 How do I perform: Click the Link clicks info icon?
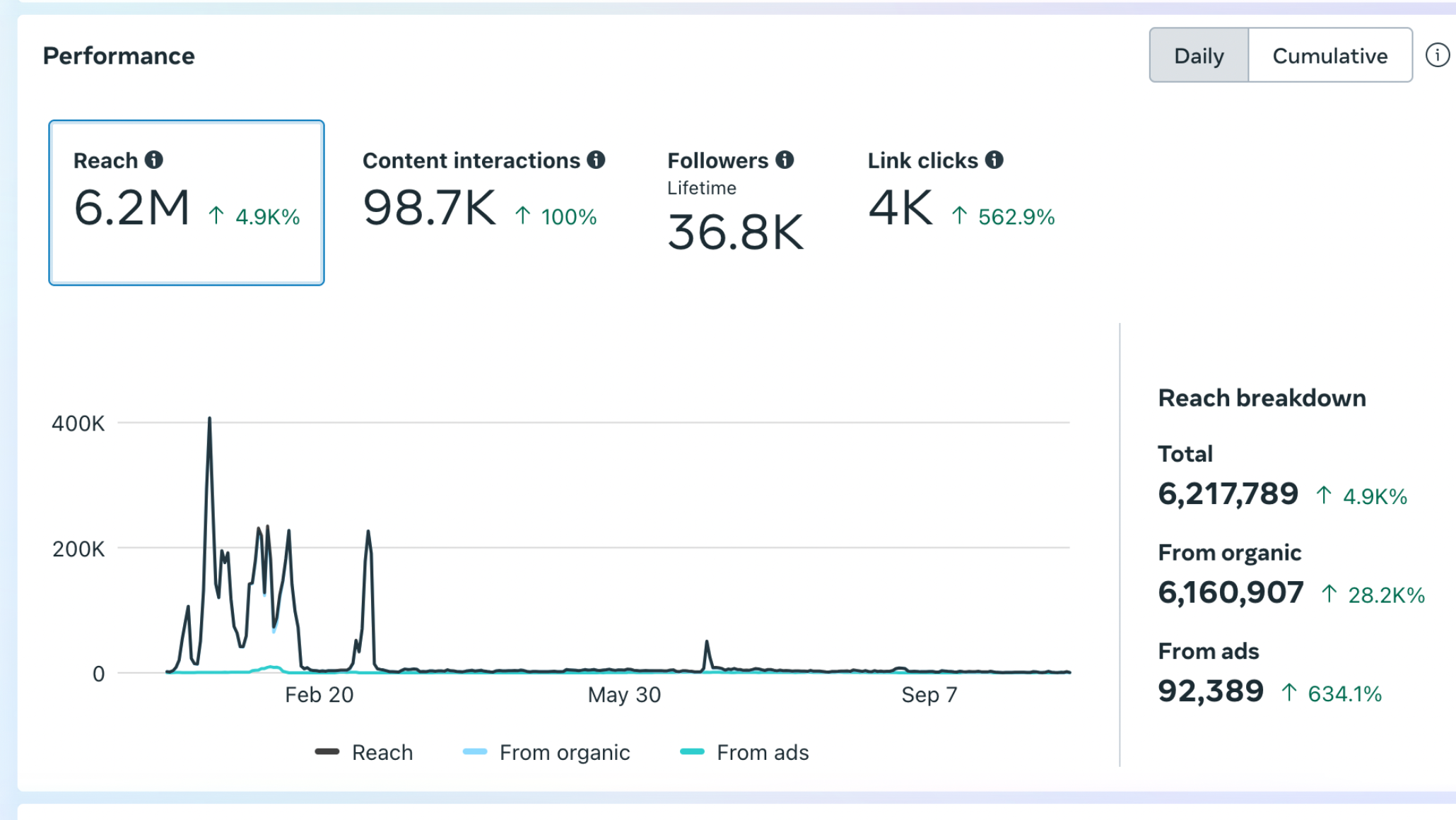coord(994,160)
